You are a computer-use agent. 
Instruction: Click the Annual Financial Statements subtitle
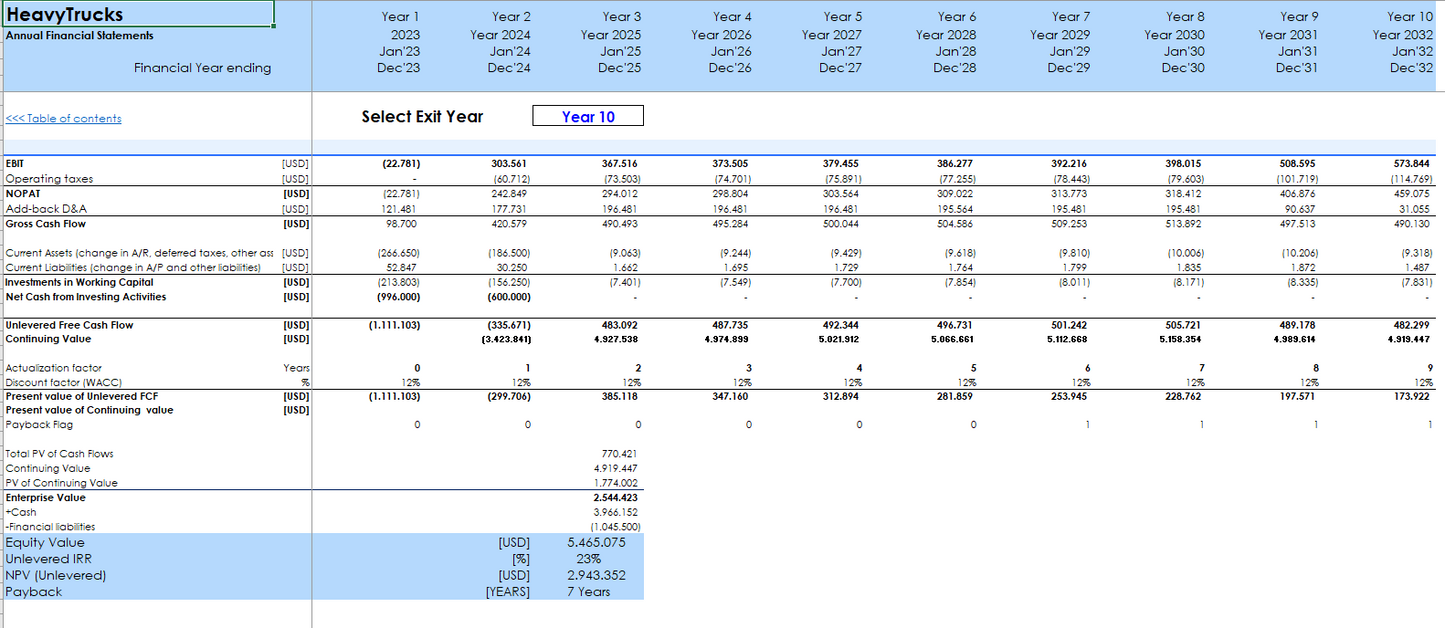tap(80, 36)
